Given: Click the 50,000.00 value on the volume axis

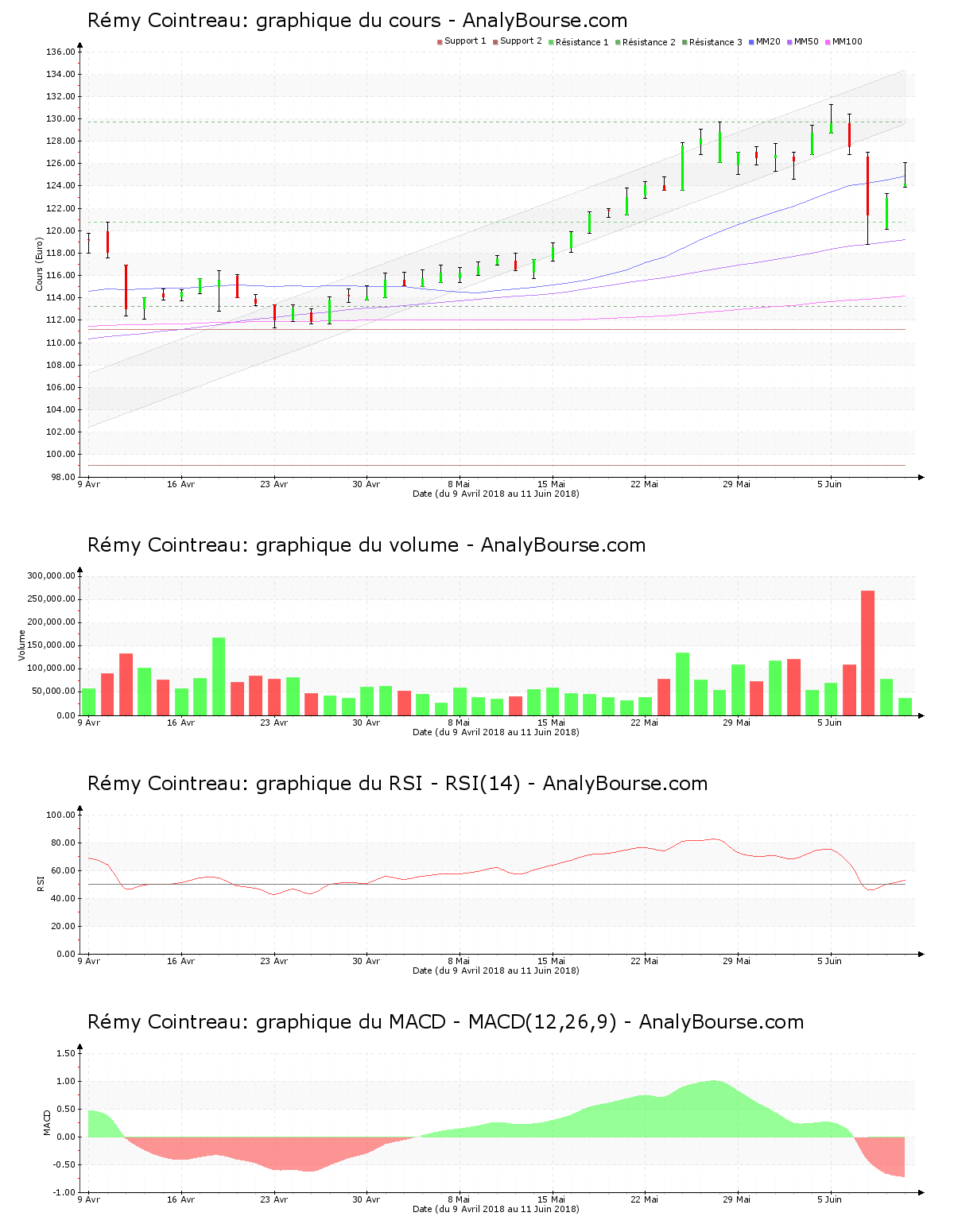Looking at the screenshot, I should [x=53, y=692].
